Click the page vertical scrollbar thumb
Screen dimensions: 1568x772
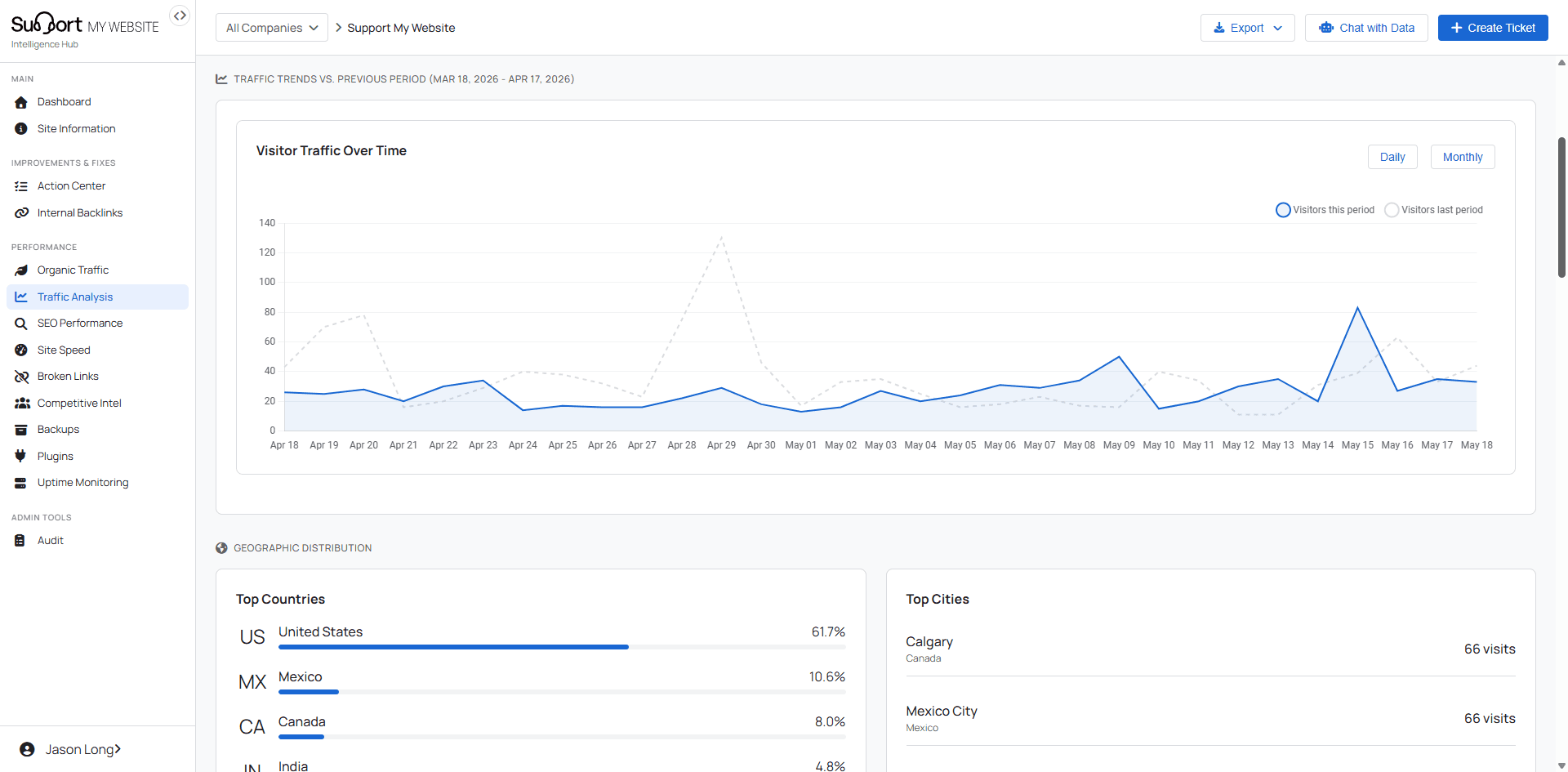pos(1561,208)
